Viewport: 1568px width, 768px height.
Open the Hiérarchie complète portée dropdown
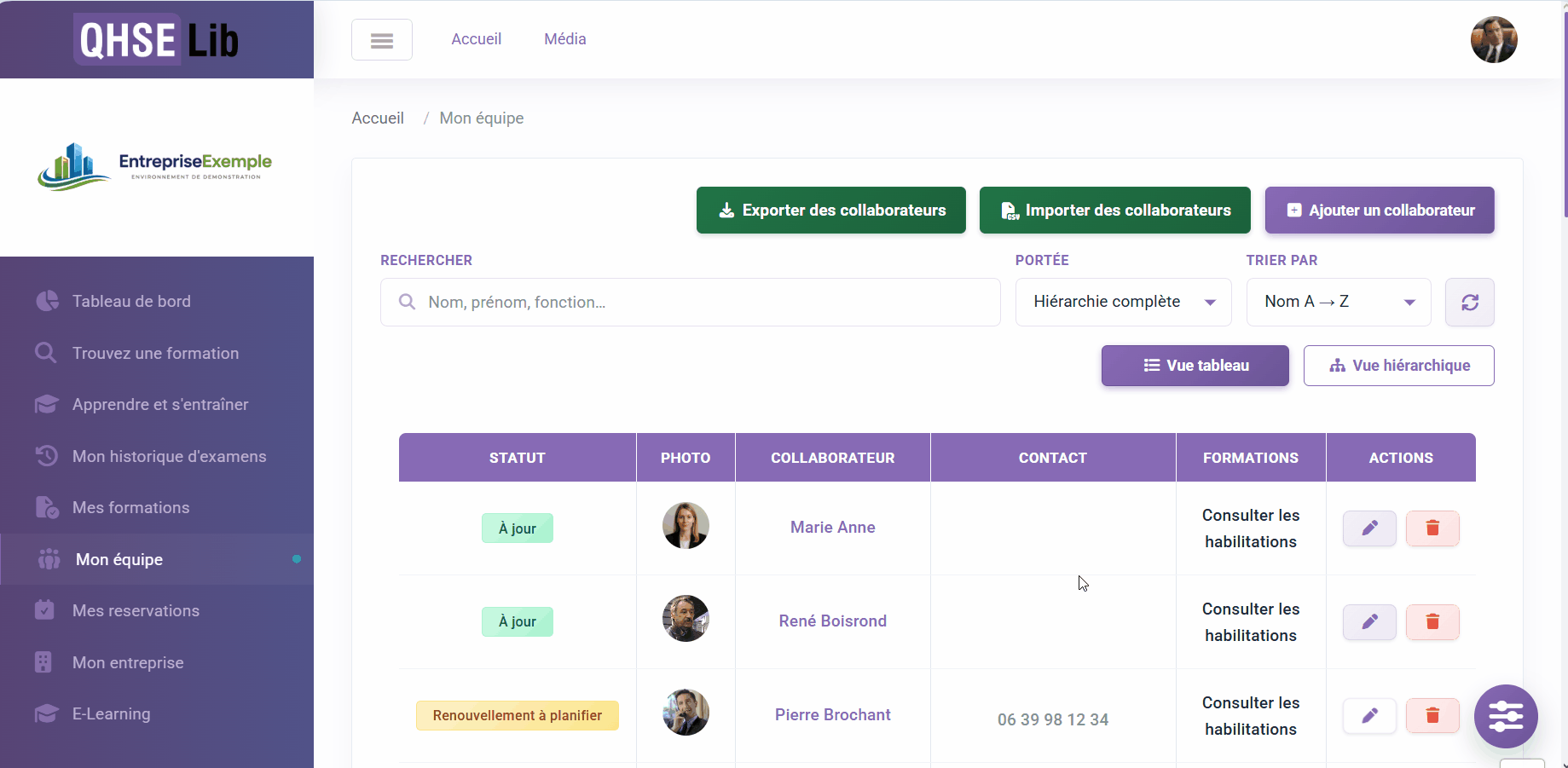tap(1122, 302)
